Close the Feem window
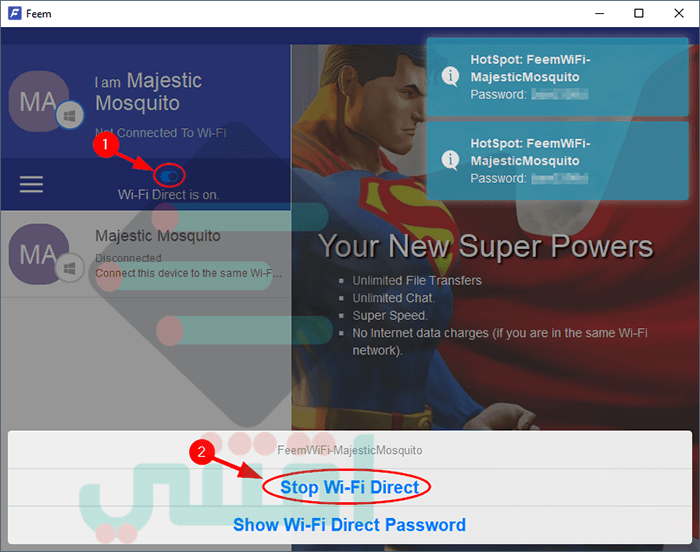700x552 pixels. point(679,13)
